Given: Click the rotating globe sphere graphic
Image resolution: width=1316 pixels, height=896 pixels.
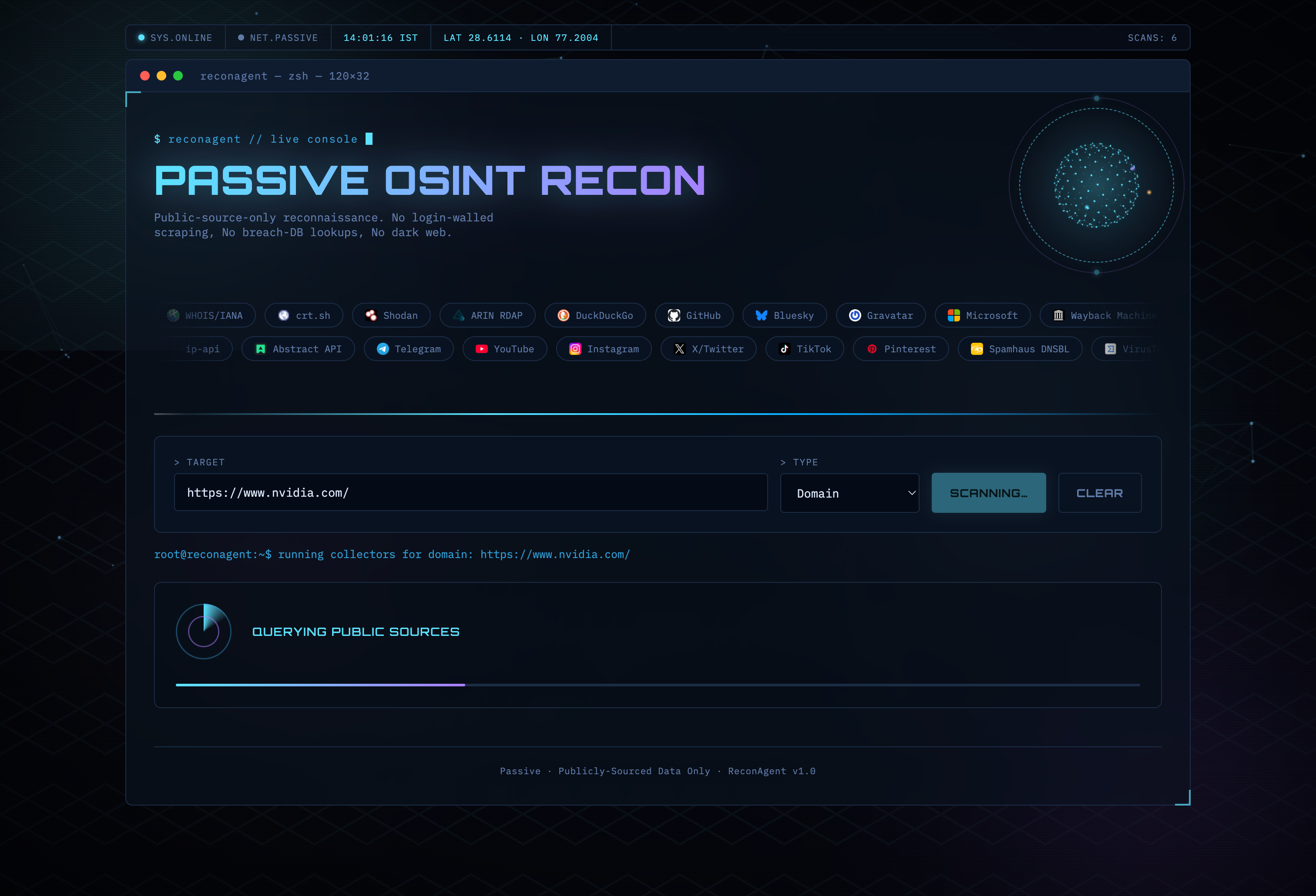Looking at the screenshot, I should (1096, 185).
